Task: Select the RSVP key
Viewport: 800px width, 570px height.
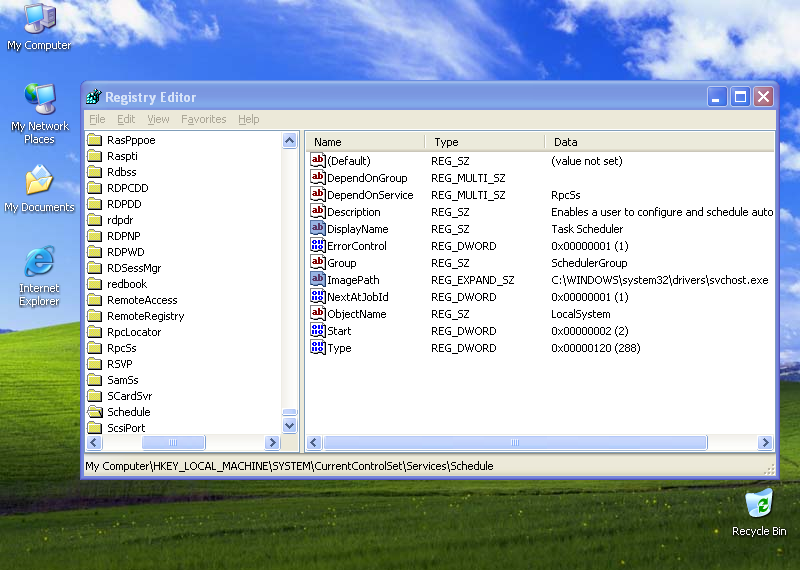Action: coord(119,364)
